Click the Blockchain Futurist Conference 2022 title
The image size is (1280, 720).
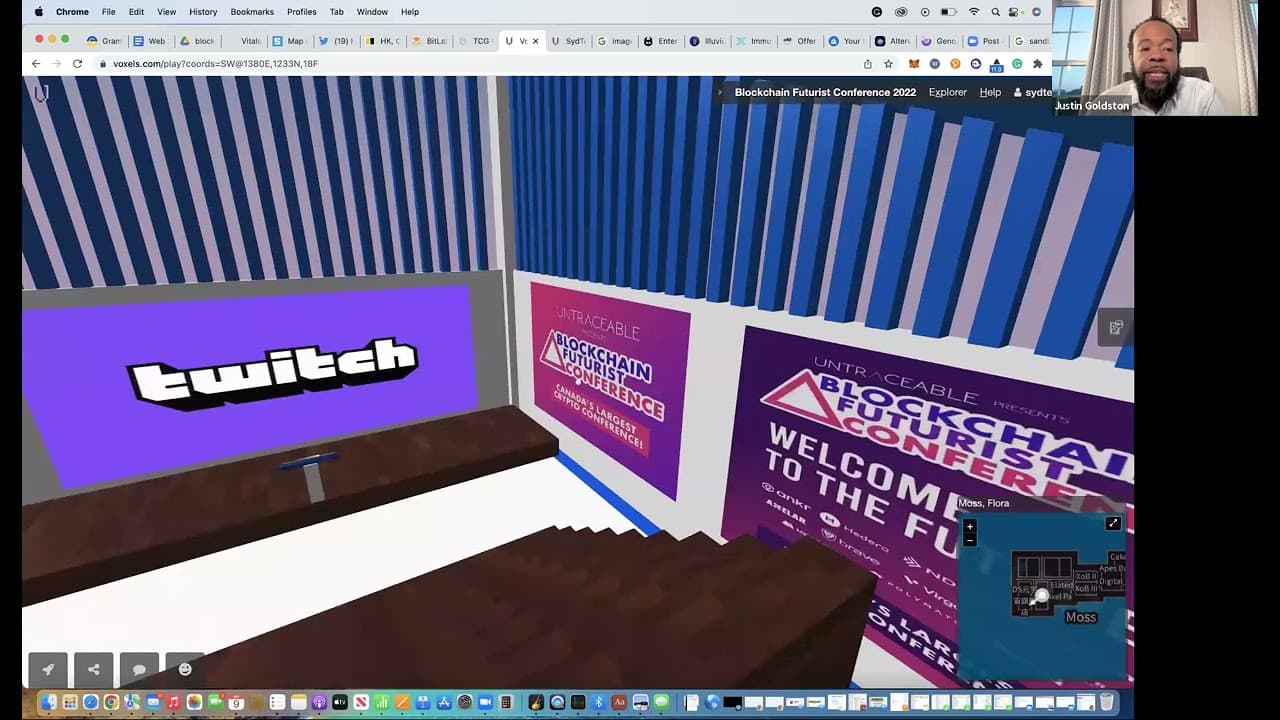pyautogui.click(x=825, y=92)
